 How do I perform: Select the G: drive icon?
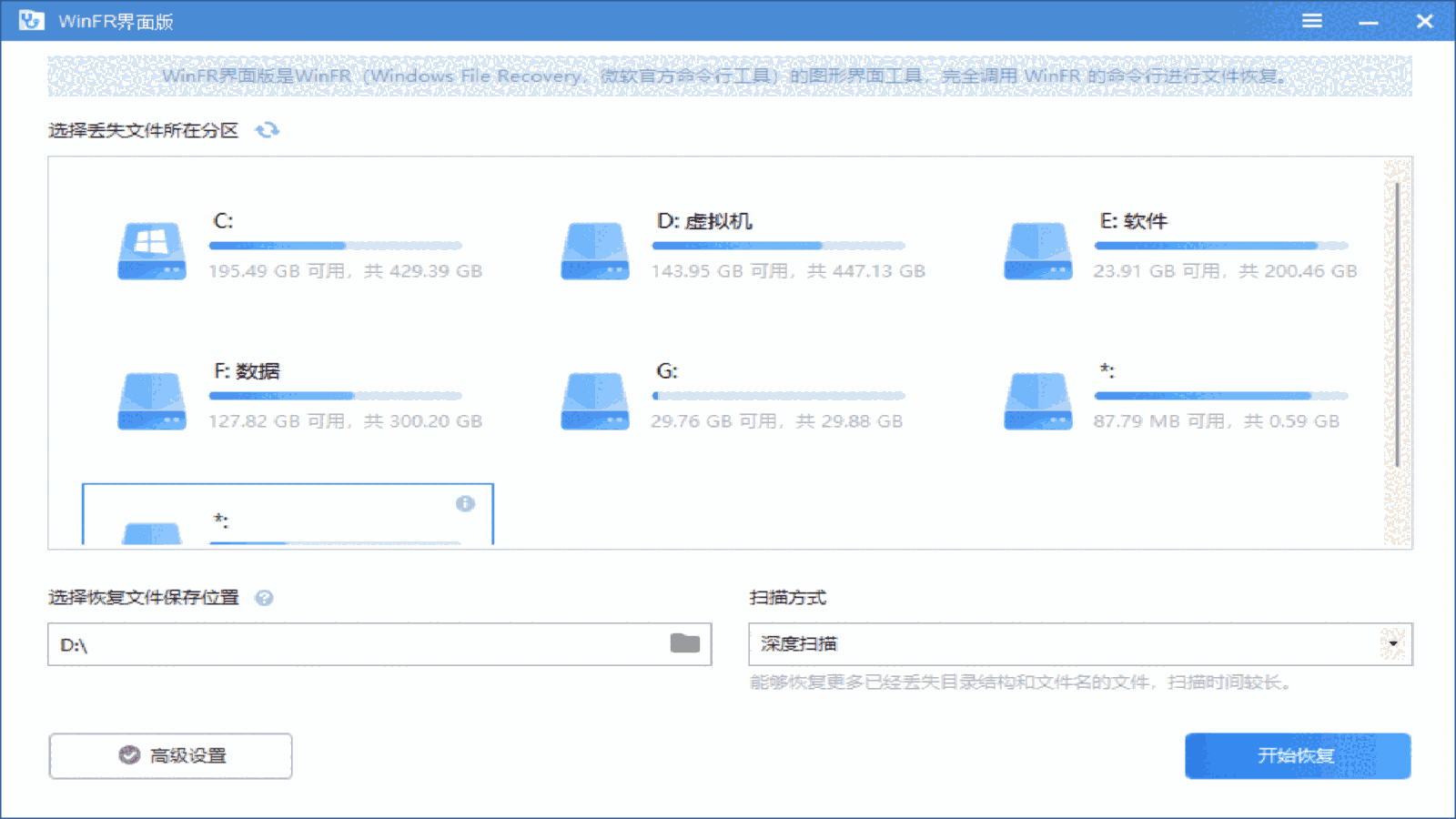(594, 400)
